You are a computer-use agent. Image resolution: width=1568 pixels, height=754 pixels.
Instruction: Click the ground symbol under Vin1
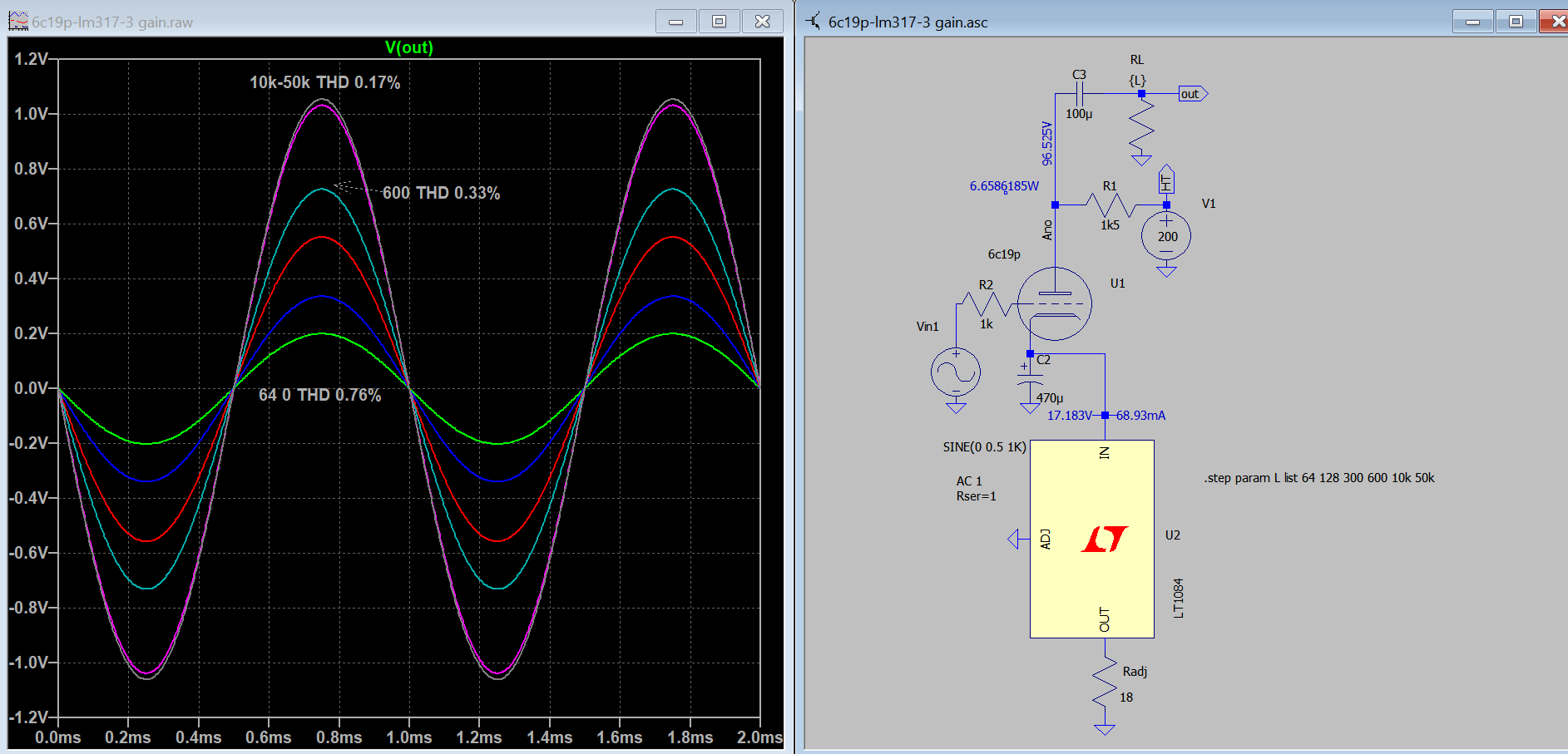point(956,407)
